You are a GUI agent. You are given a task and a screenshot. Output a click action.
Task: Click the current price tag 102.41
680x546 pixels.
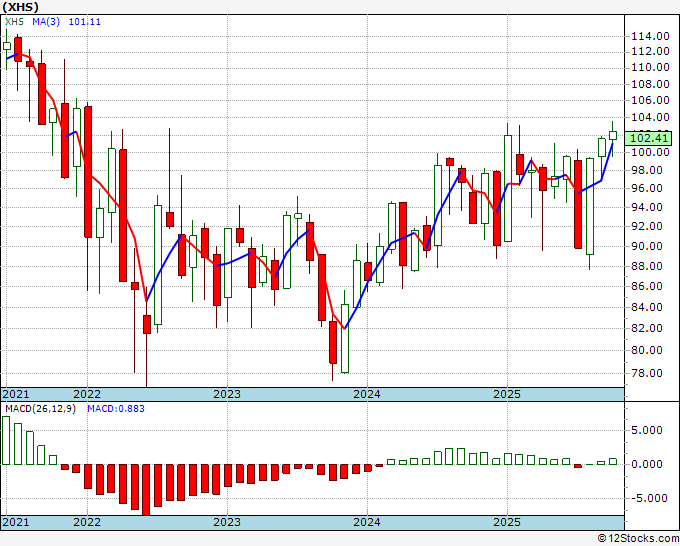point(649,138)
